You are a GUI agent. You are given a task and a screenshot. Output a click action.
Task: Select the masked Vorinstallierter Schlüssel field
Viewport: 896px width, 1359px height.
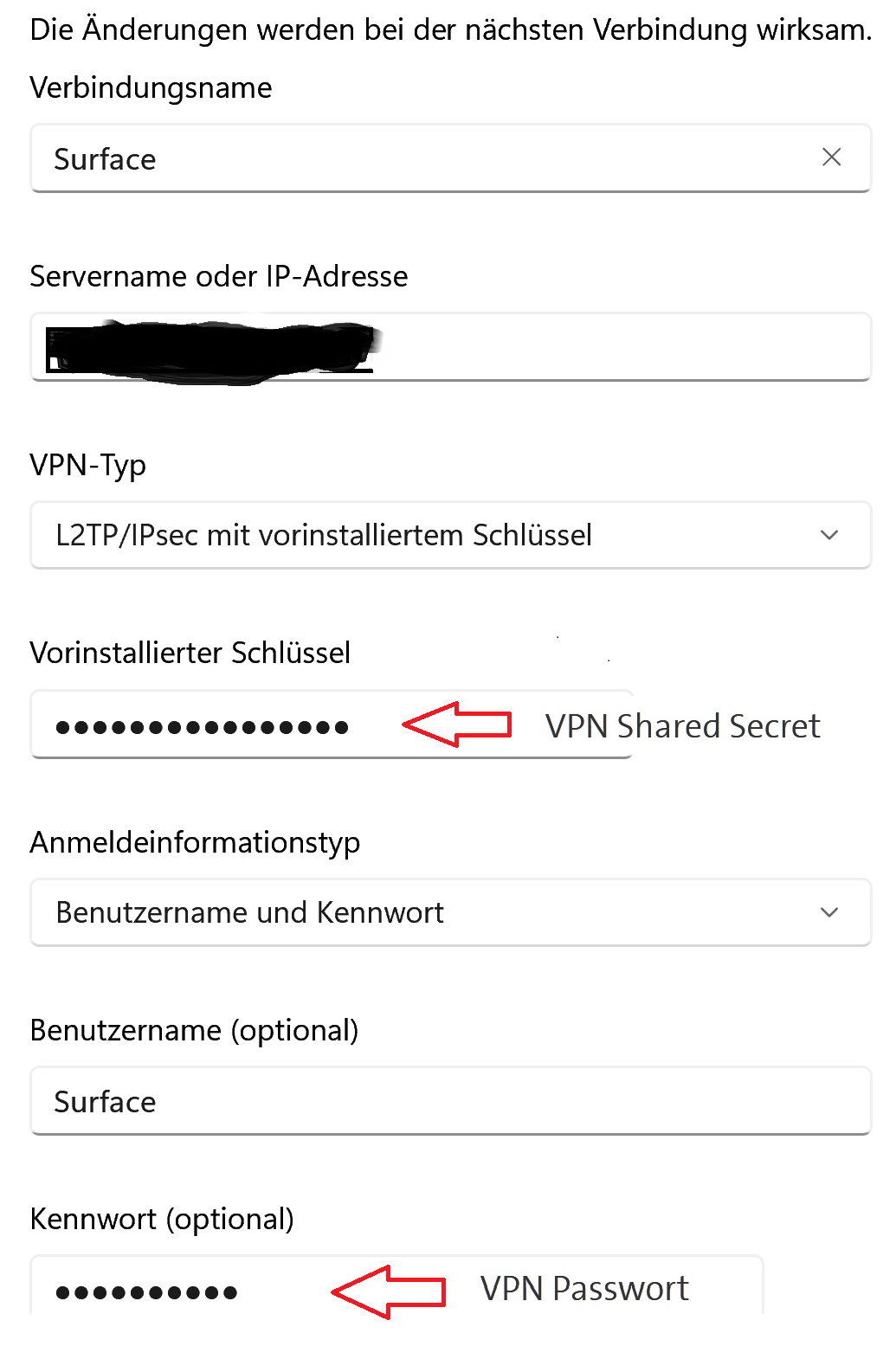(x=202, y=726)
